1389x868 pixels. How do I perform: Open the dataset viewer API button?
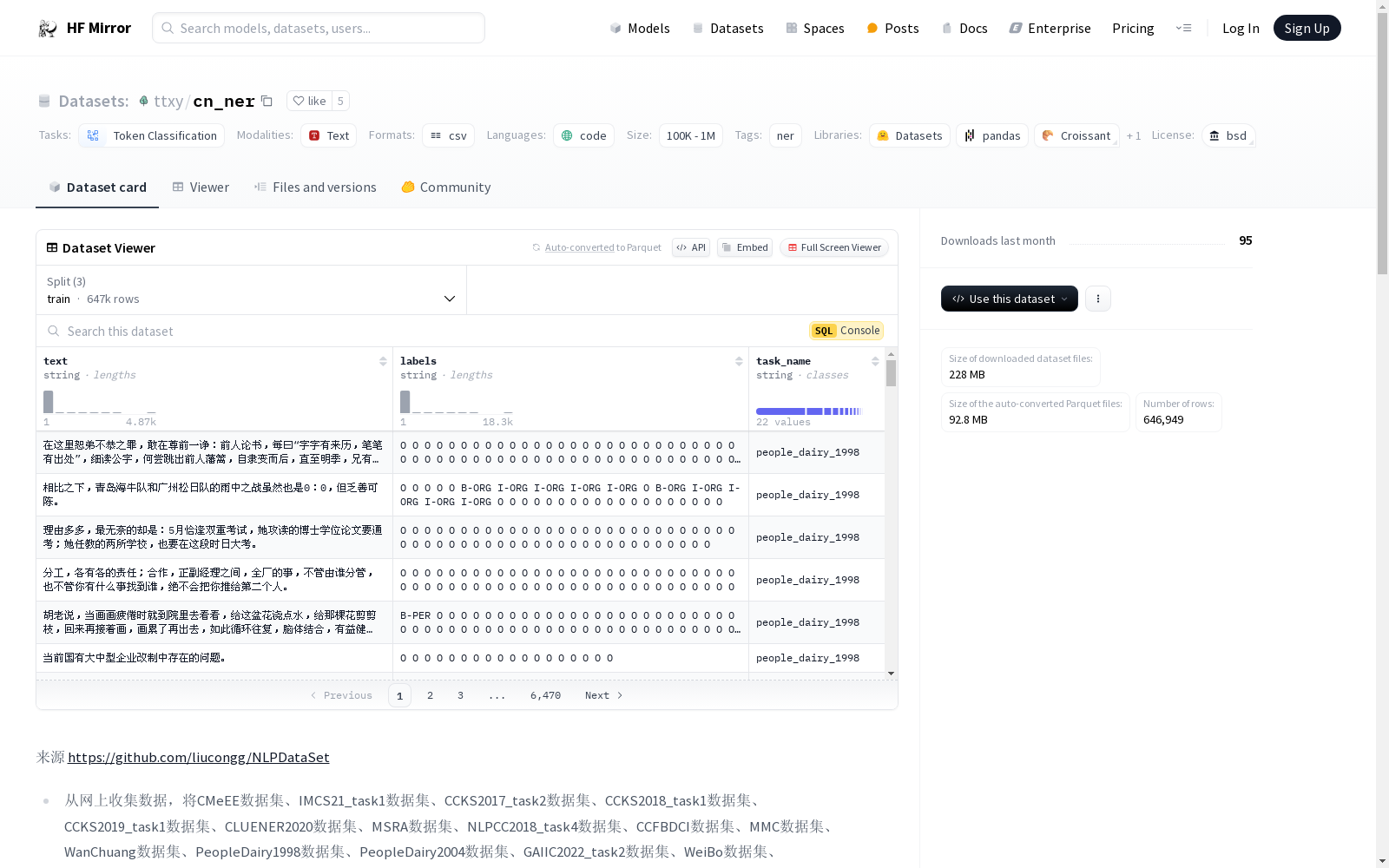coord(691,247)
